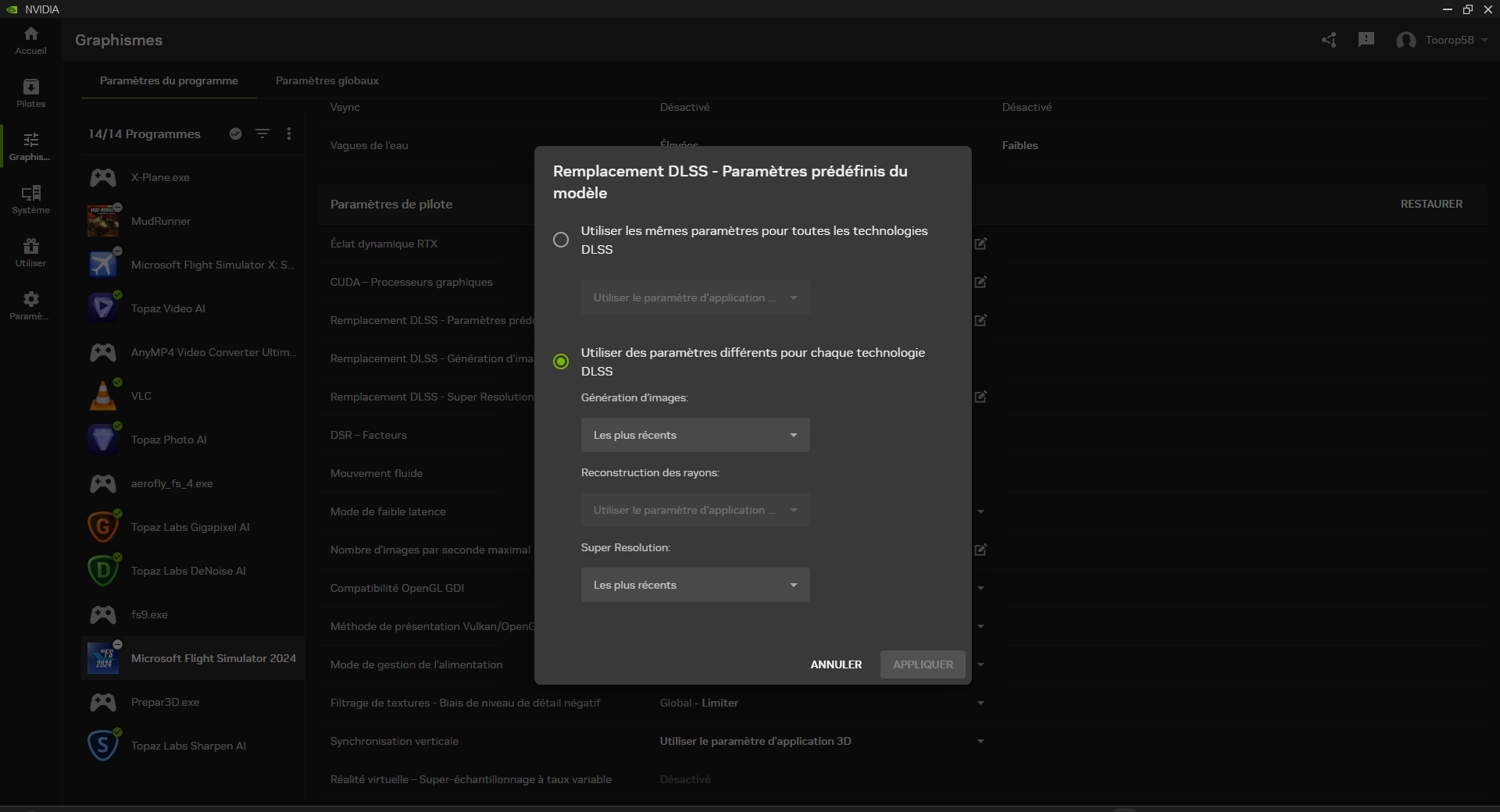
Task: Open the feedback notification icon
Action: 1366,40
